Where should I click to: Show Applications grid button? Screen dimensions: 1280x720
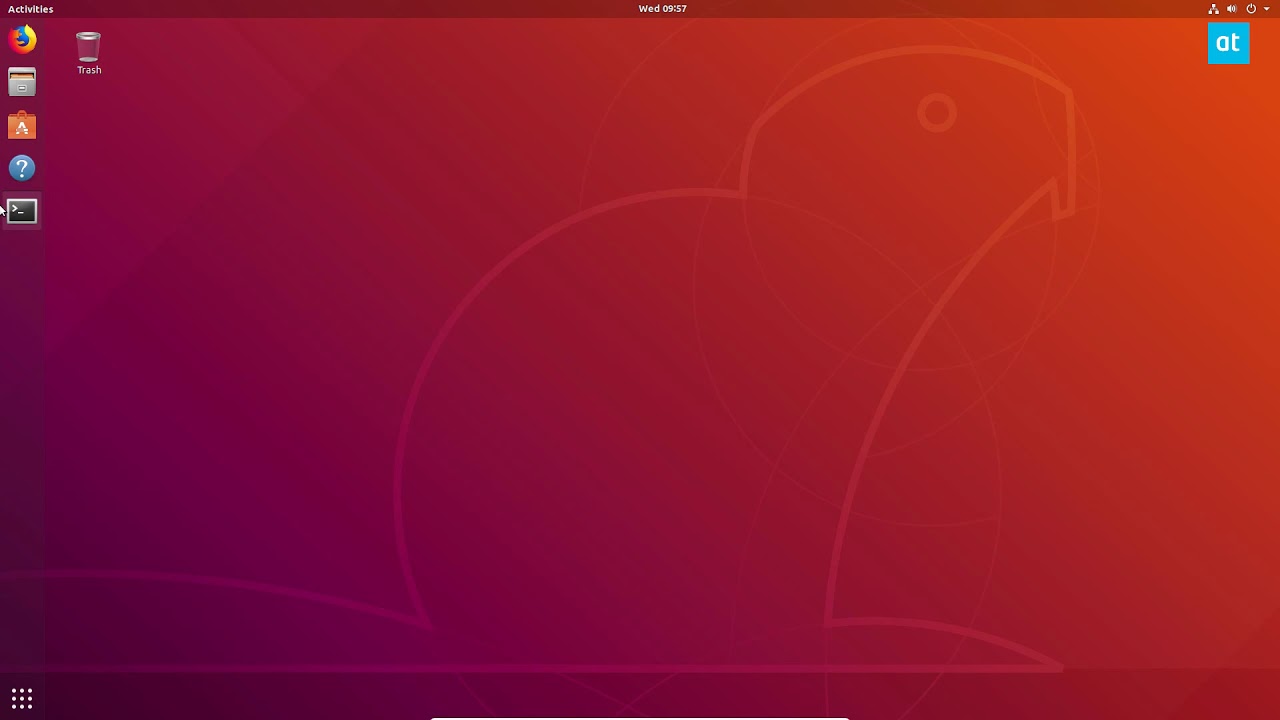coord(22,698)
